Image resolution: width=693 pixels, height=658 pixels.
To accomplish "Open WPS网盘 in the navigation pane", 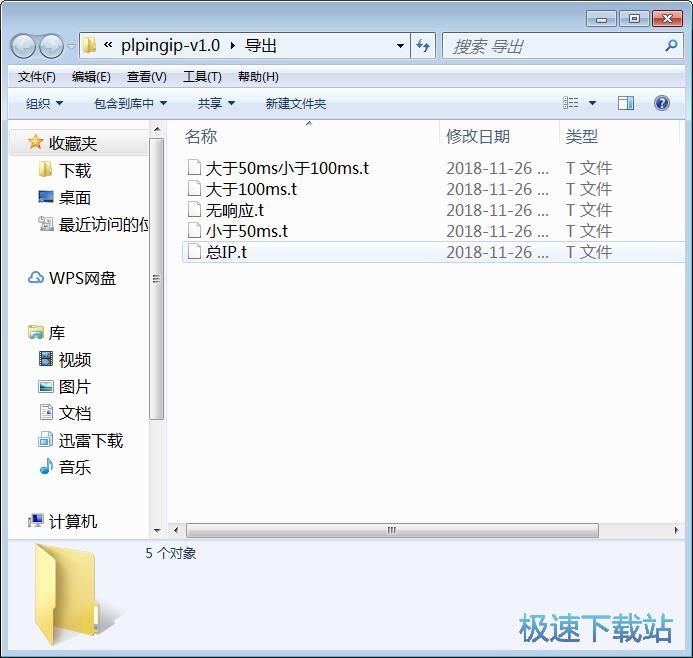I will [x=83, y=278].
